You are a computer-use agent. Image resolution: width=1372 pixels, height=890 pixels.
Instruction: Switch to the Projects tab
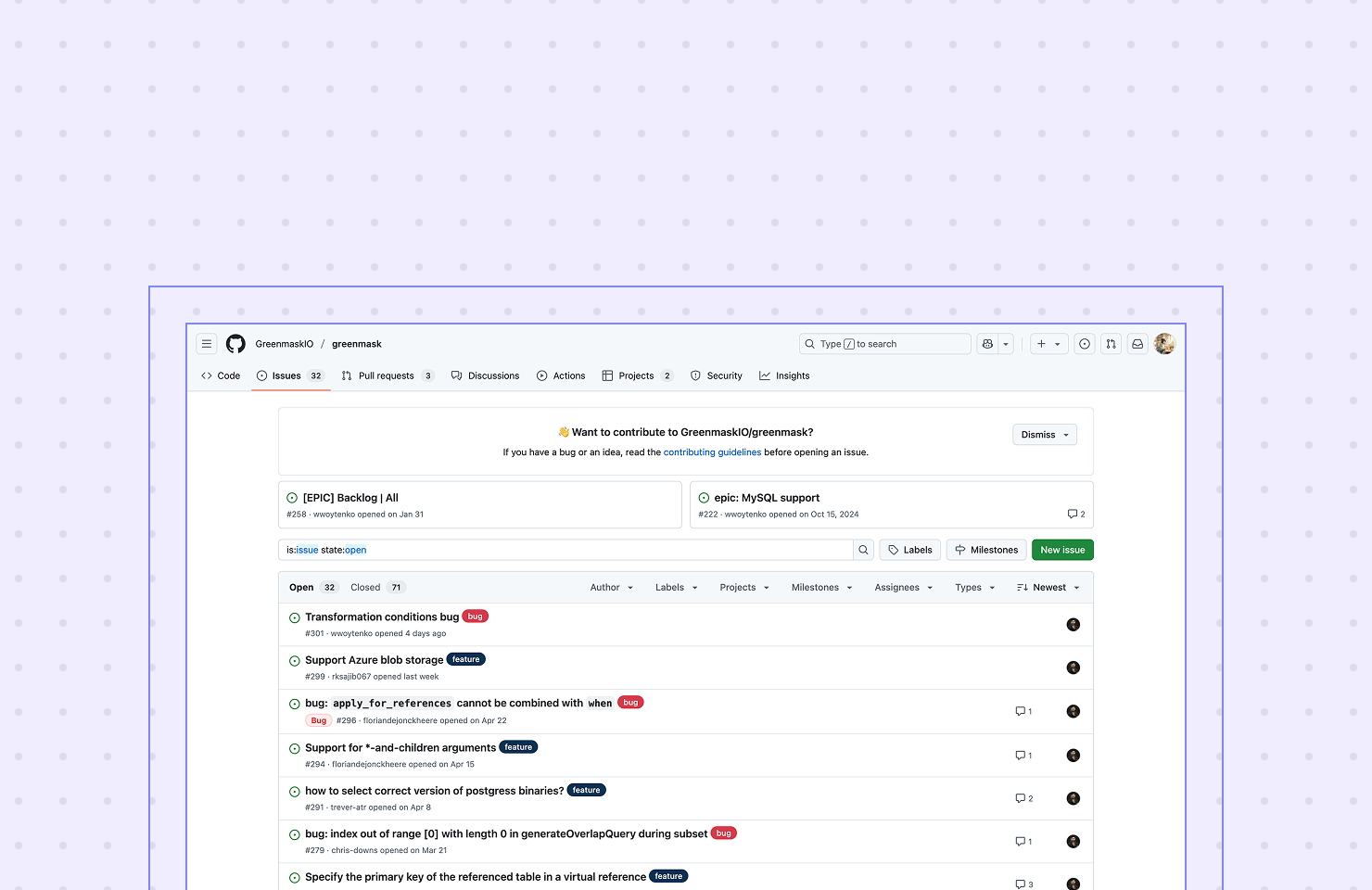tap(638, 375)
